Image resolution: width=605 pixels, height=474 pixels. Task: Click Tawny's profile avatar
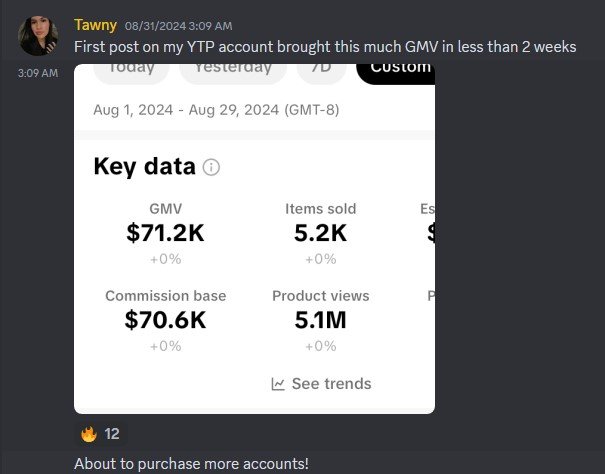pos(38,36)
